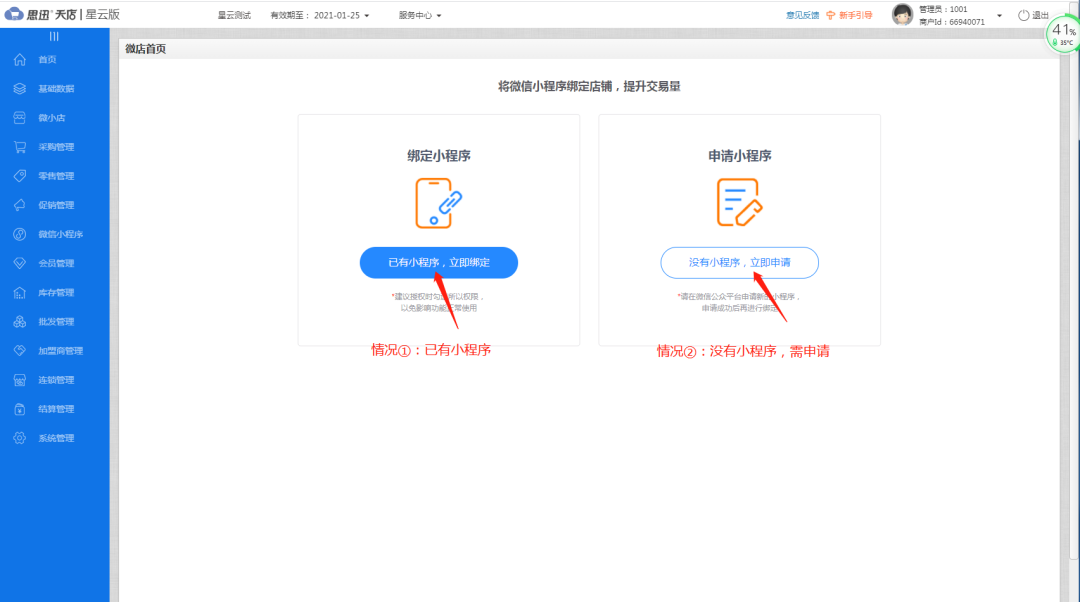Switch to the 微店首页 tab
The width and height of the screenshot is (1080, 602).
(147, 47)
